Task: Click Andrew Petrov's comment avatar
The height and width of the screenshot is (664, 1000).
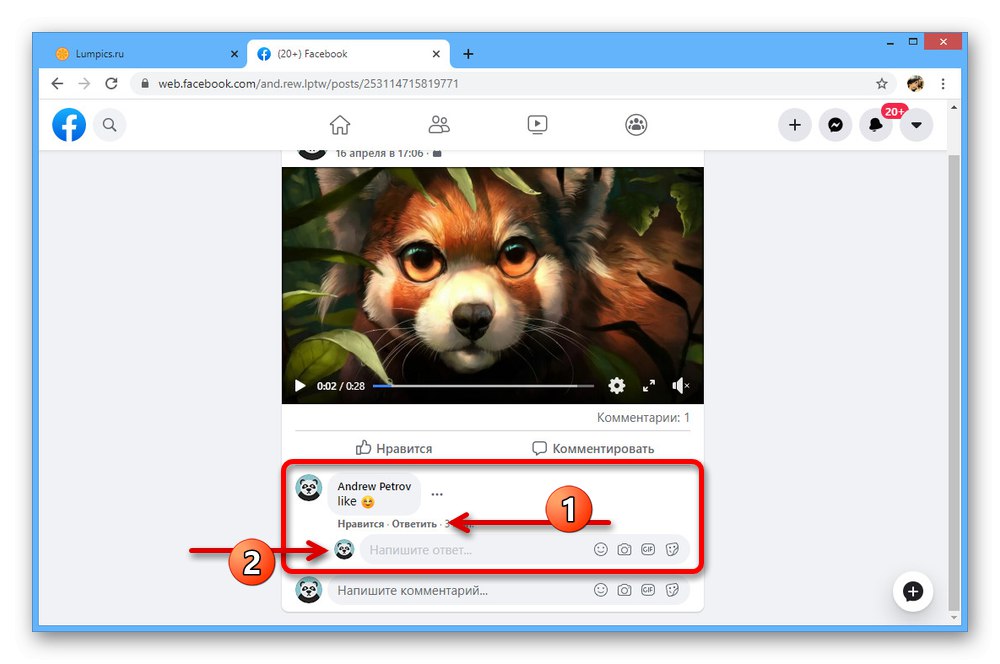Action: coord(309,488)
